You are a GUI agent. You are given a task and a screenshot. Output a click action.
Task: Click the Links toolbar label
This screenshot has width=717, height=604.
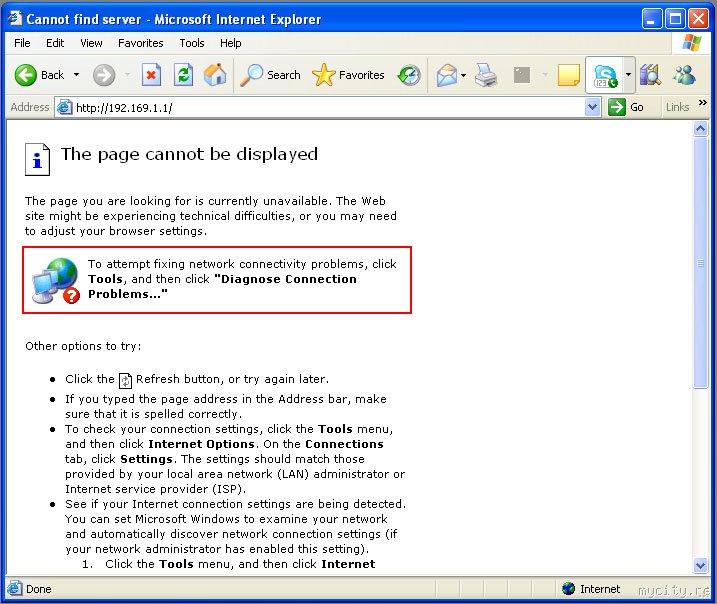(677, 107)
